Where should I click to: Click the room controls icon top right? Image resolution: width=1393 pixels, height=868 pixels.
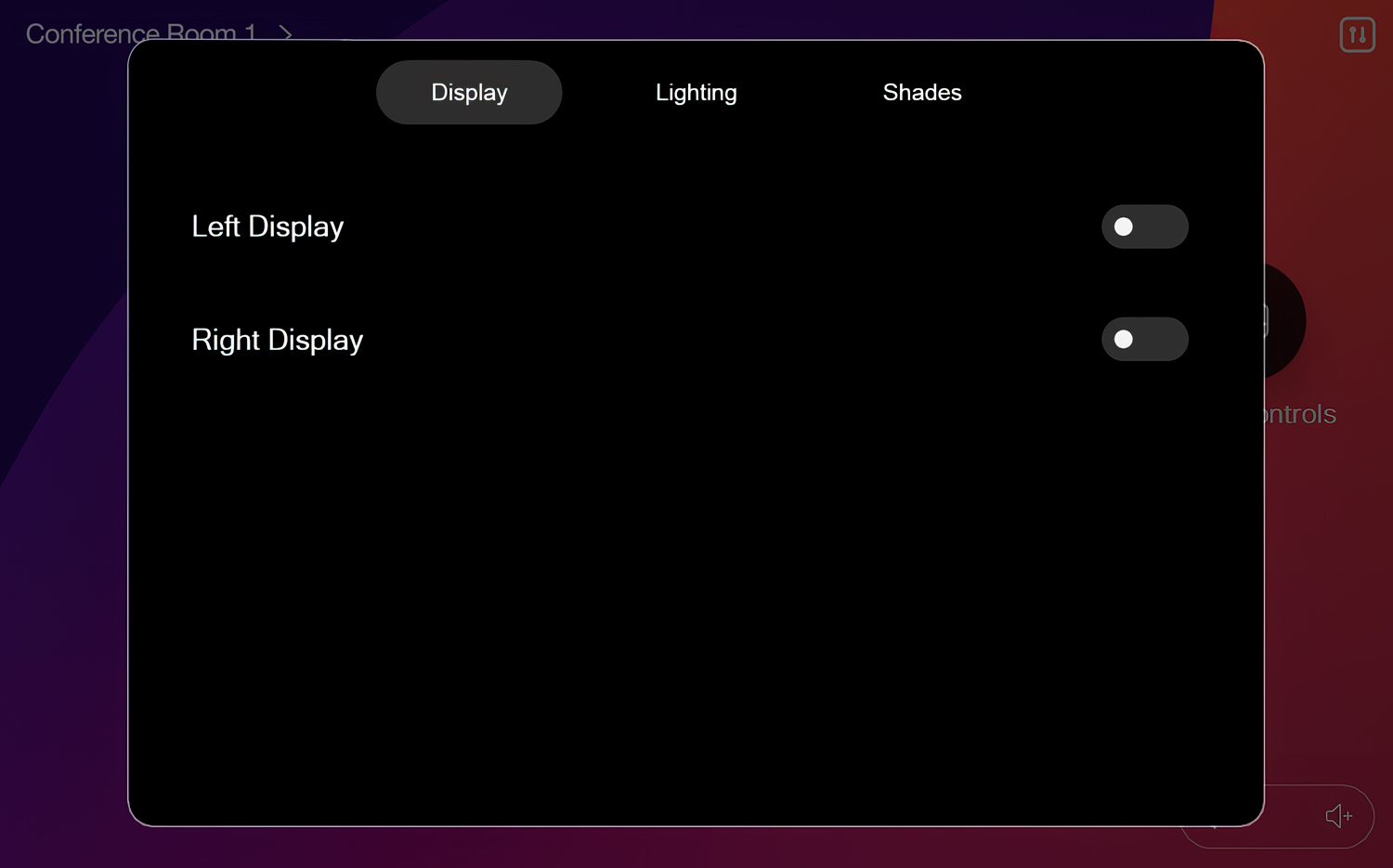coord(1357,35)
